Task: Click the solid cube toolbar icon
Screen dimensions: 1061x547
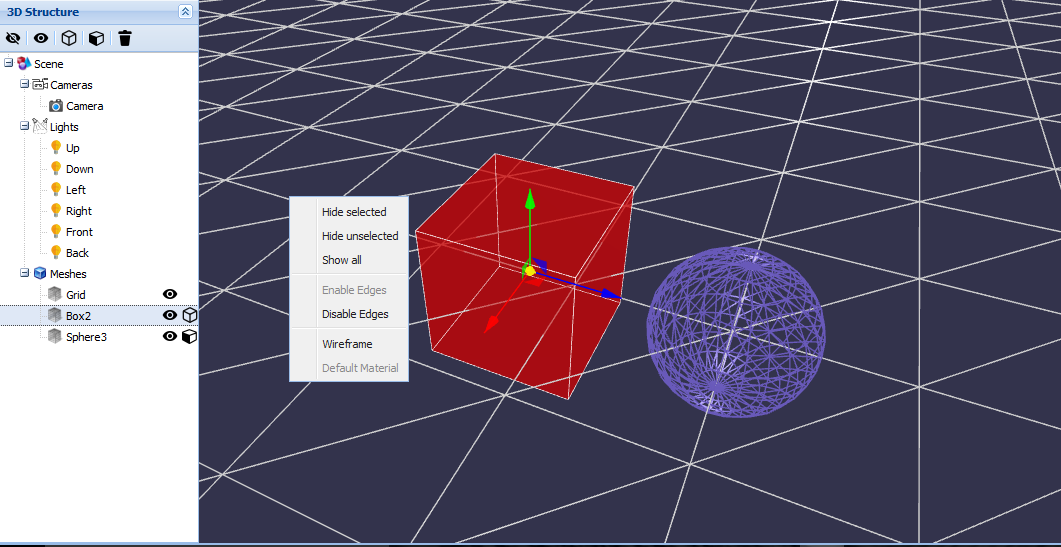Action: [x=97, y=38]
